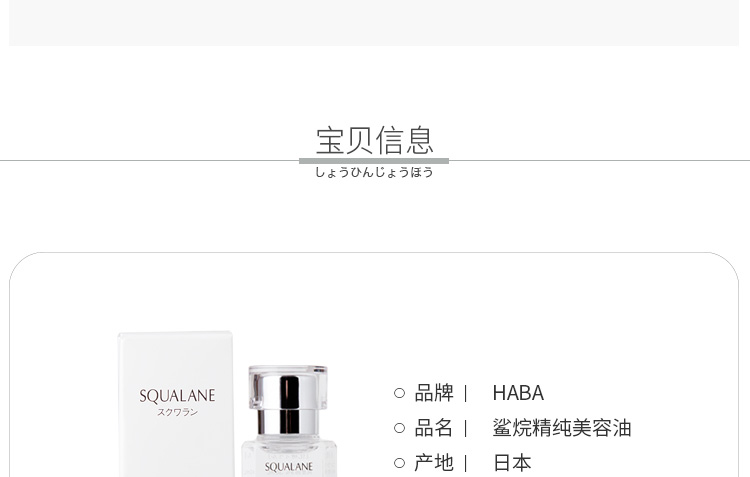The width and height of the screenshot is (750, 477).
Task: Click the bullet circle beside 产地
Action: 399,463
